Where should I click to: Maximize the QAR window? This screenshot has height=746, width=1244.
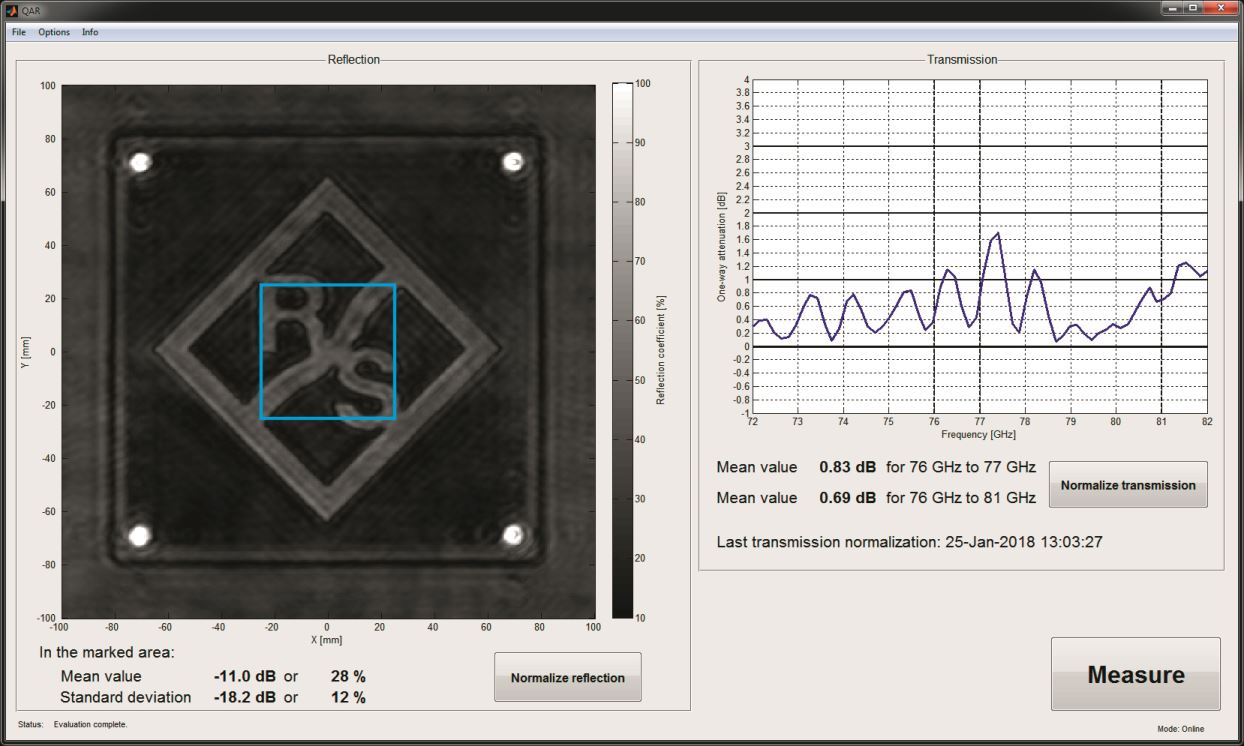click(x=1193, y=8)
